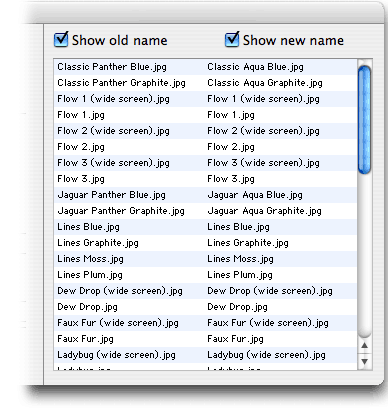This screenshot has height=408, width=388.
Task: Select new name Dew Drop (wide screen).jpg
Action: point(270,291)
